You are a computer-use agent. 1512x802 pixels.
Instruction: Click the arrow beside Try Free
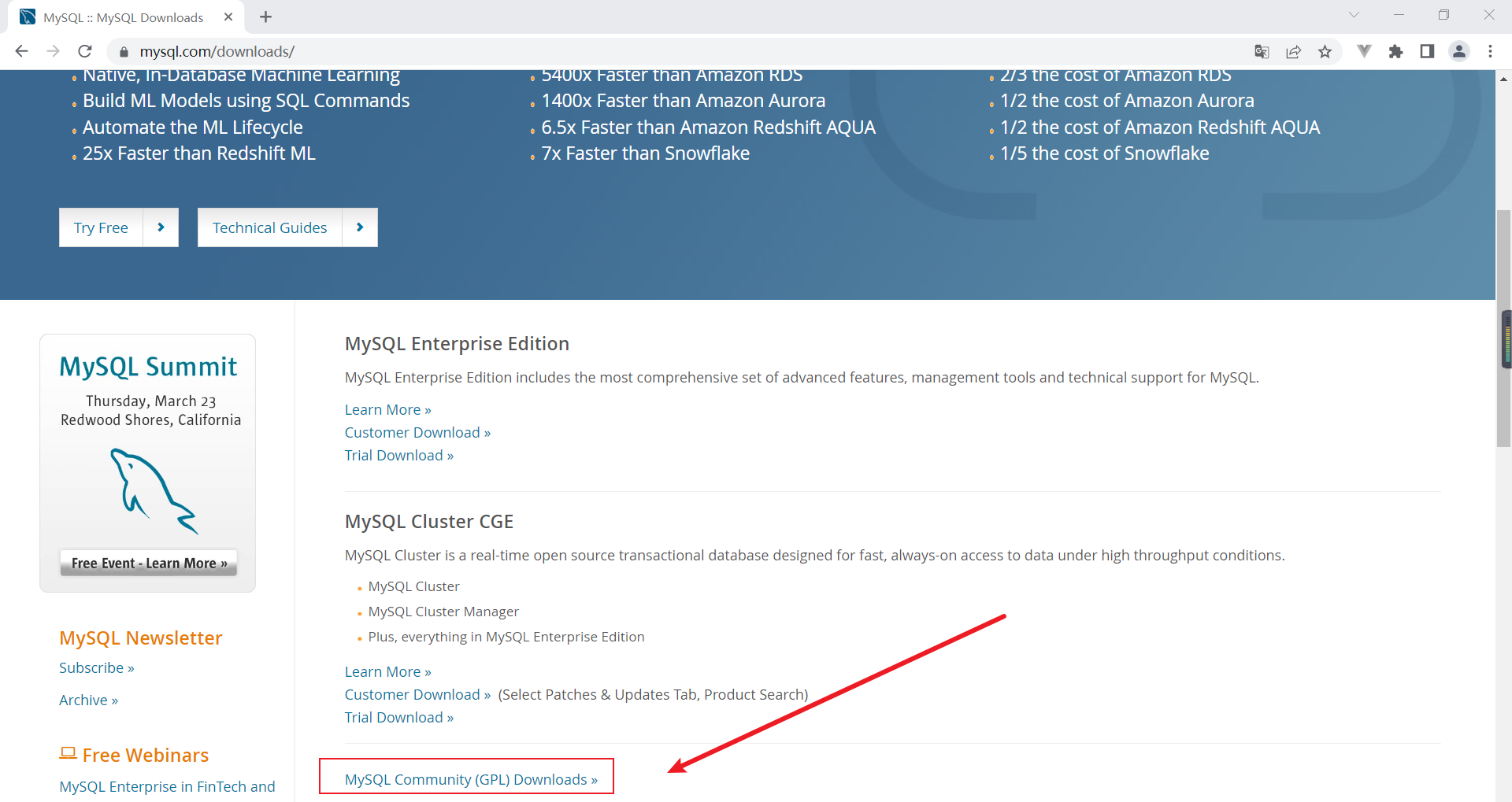pyautogui.click(x=161, y=227)
